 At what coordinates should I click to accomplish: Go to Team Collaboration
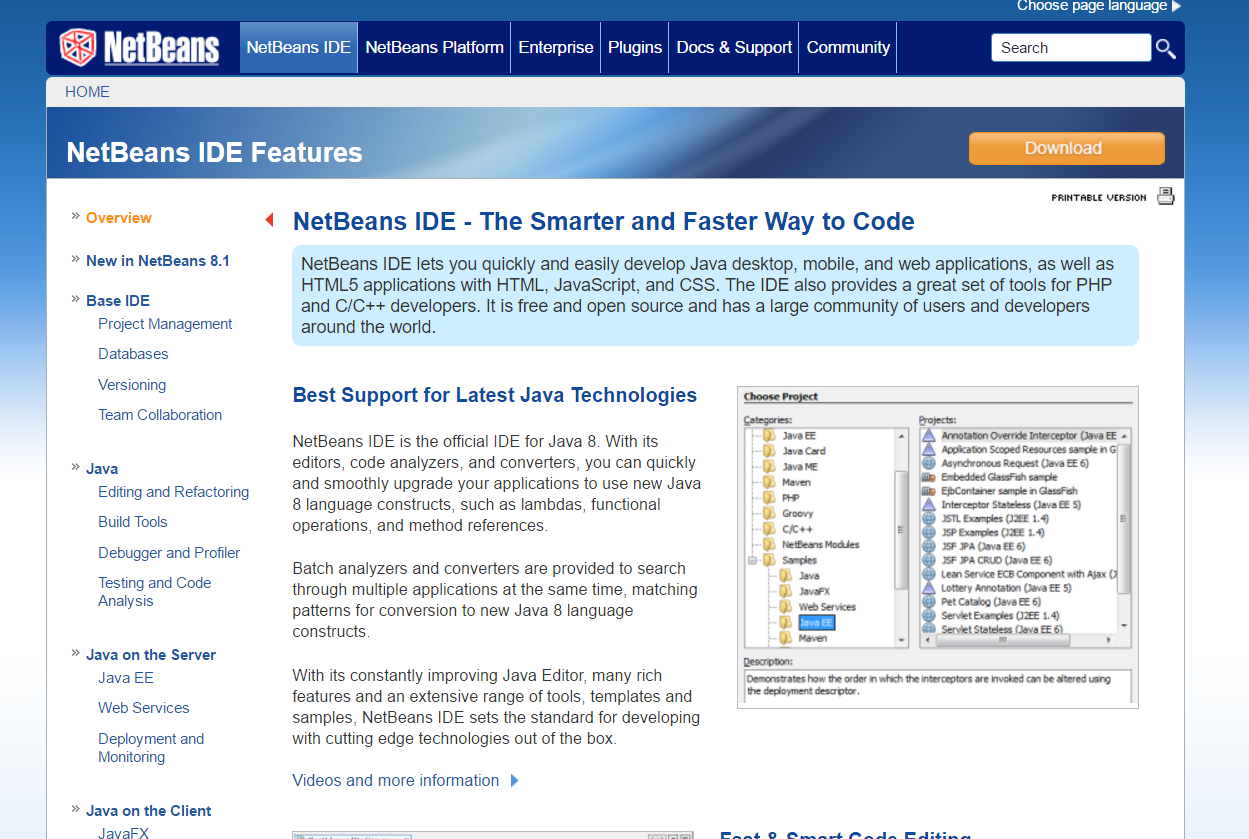pyautogui.click(x=160, y=415)
